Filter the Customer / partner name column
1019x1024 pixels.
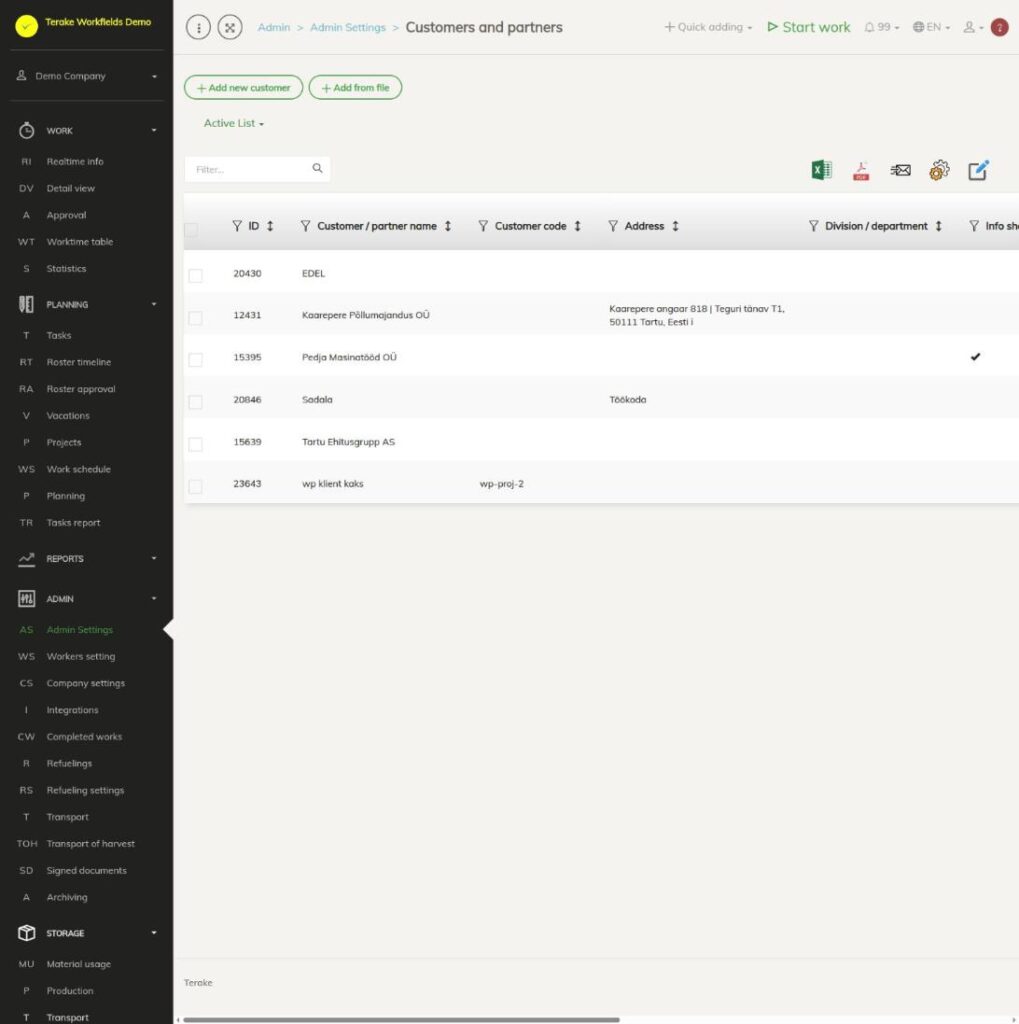coord(305,226)
